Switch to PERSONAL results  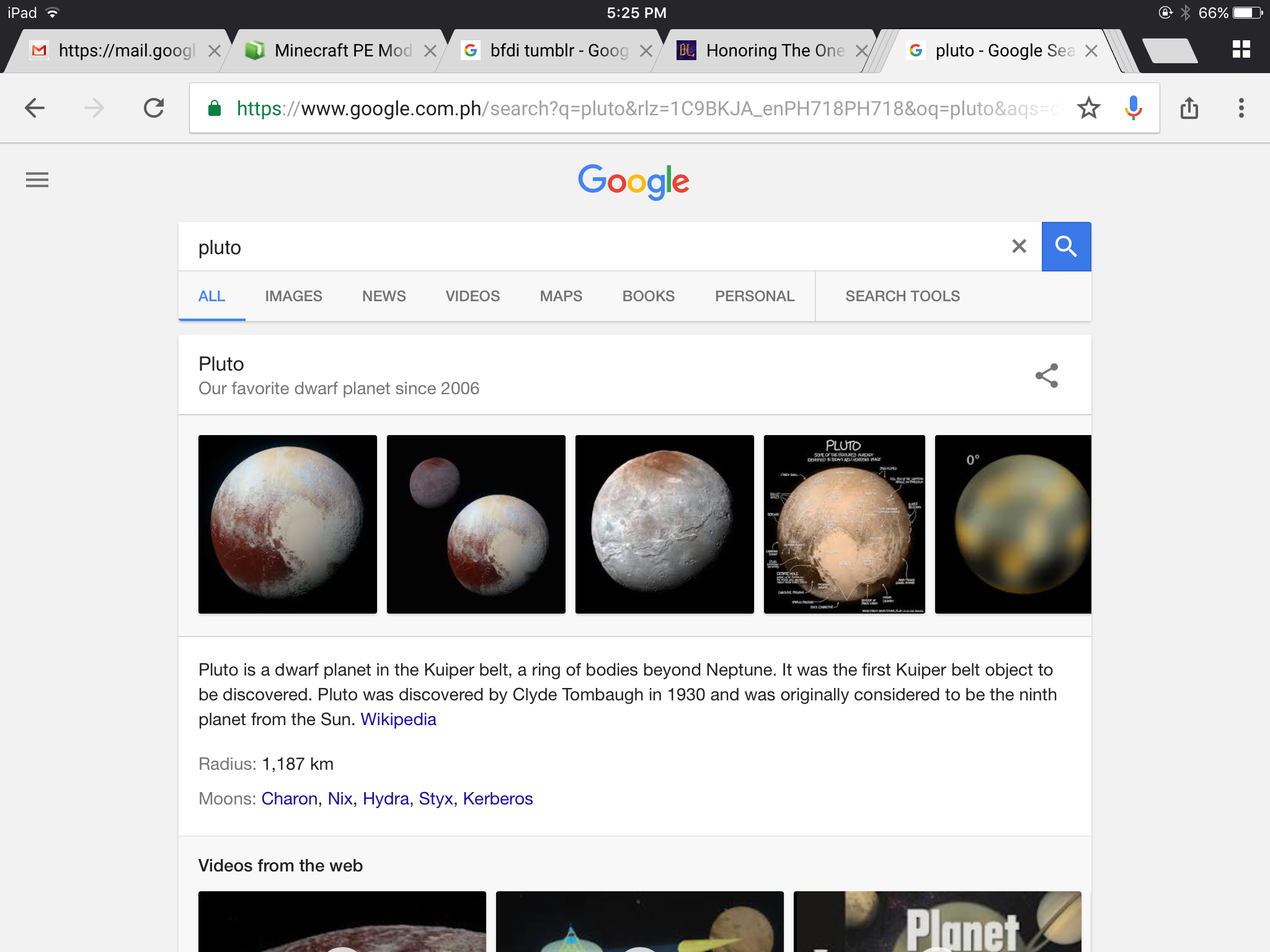pyautogui.click(x=755, y=296)
